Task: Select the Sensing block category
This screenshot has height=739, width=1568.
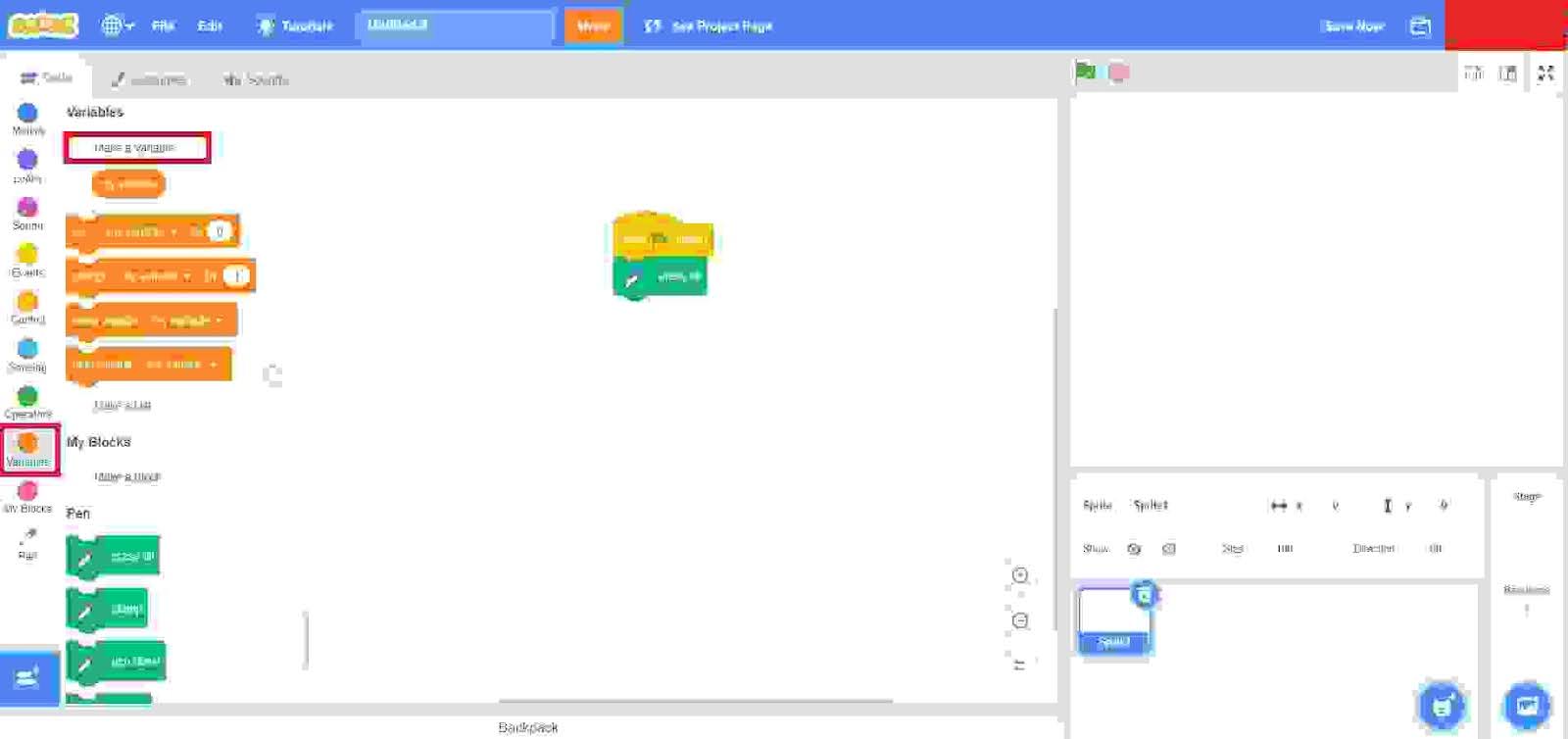Action: pos(27,355)
